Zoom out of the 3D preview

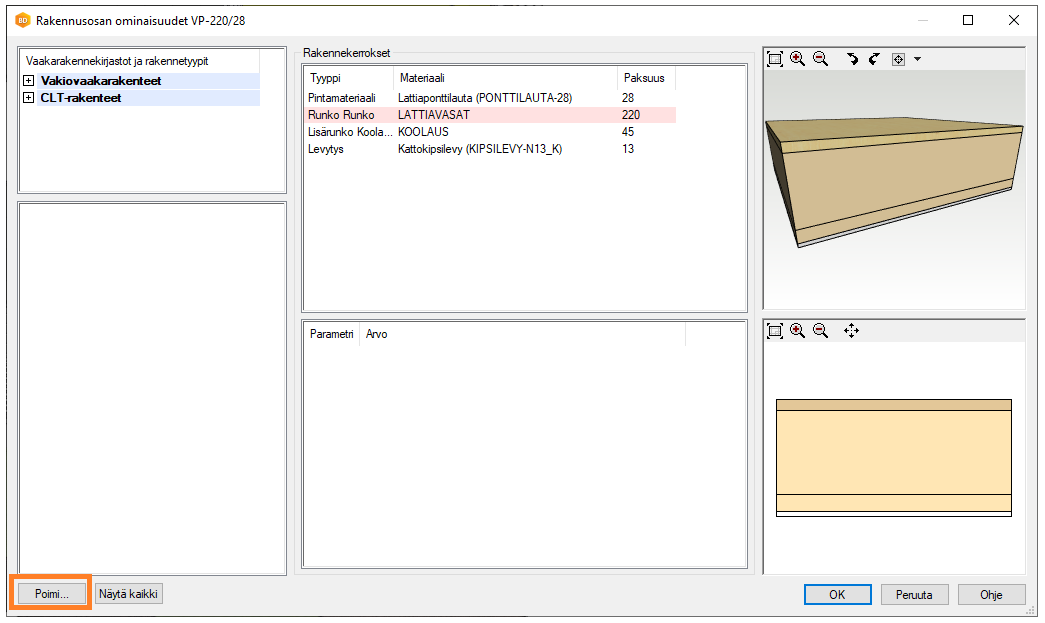coord(820,59)
